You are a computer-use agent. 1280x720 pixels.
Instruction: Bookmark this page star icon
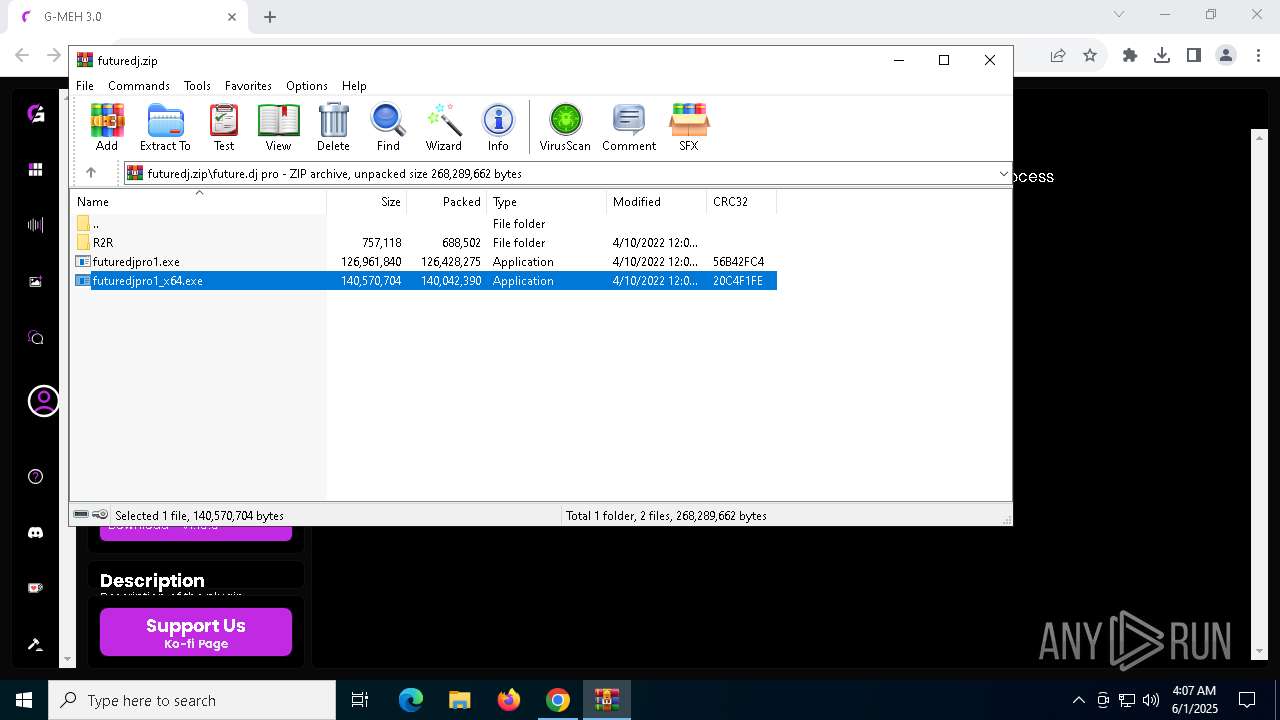click(x=1090, y=56)
